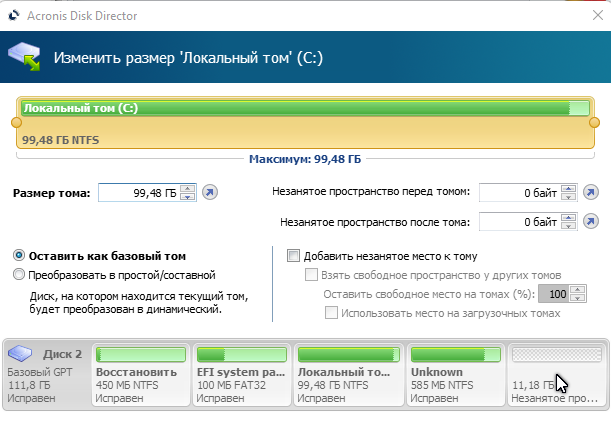Decrease unallocated space before volume stepper
Screen dimensions: 611x422
[x=569, y=196]
